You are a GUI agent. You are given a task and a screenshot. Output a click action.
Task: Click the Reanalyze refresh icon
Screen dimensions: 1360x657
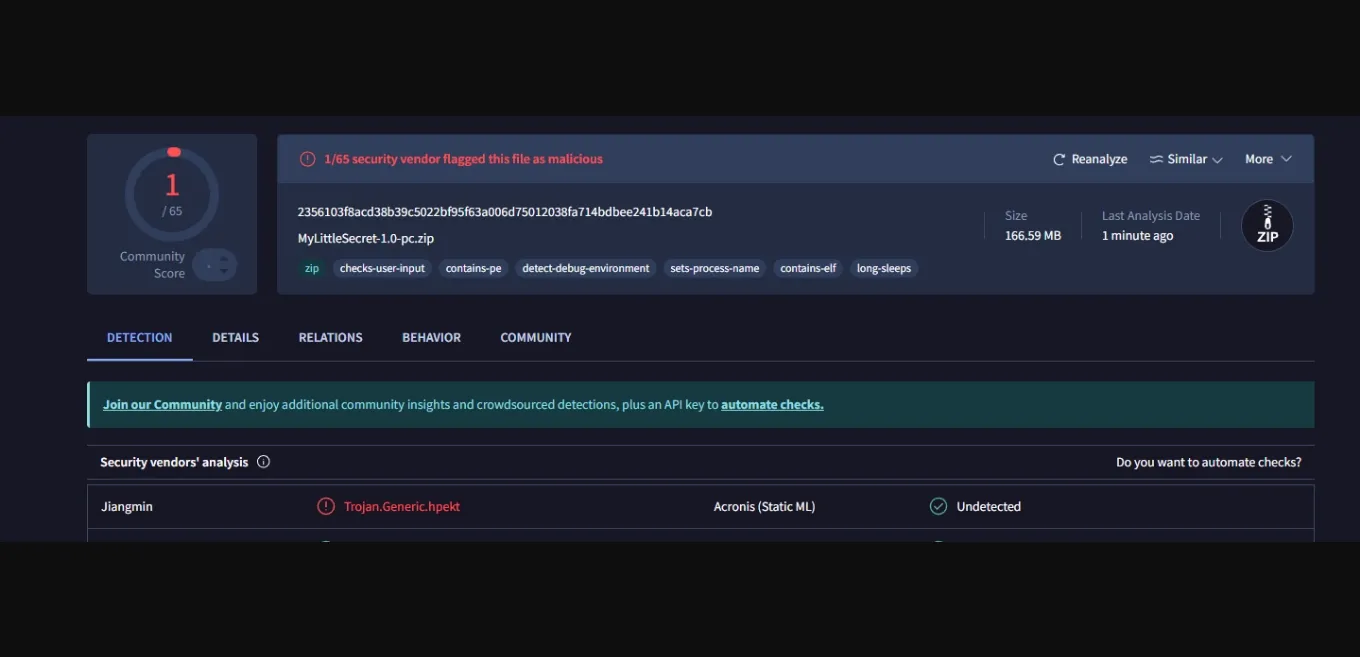(1059, 160)
